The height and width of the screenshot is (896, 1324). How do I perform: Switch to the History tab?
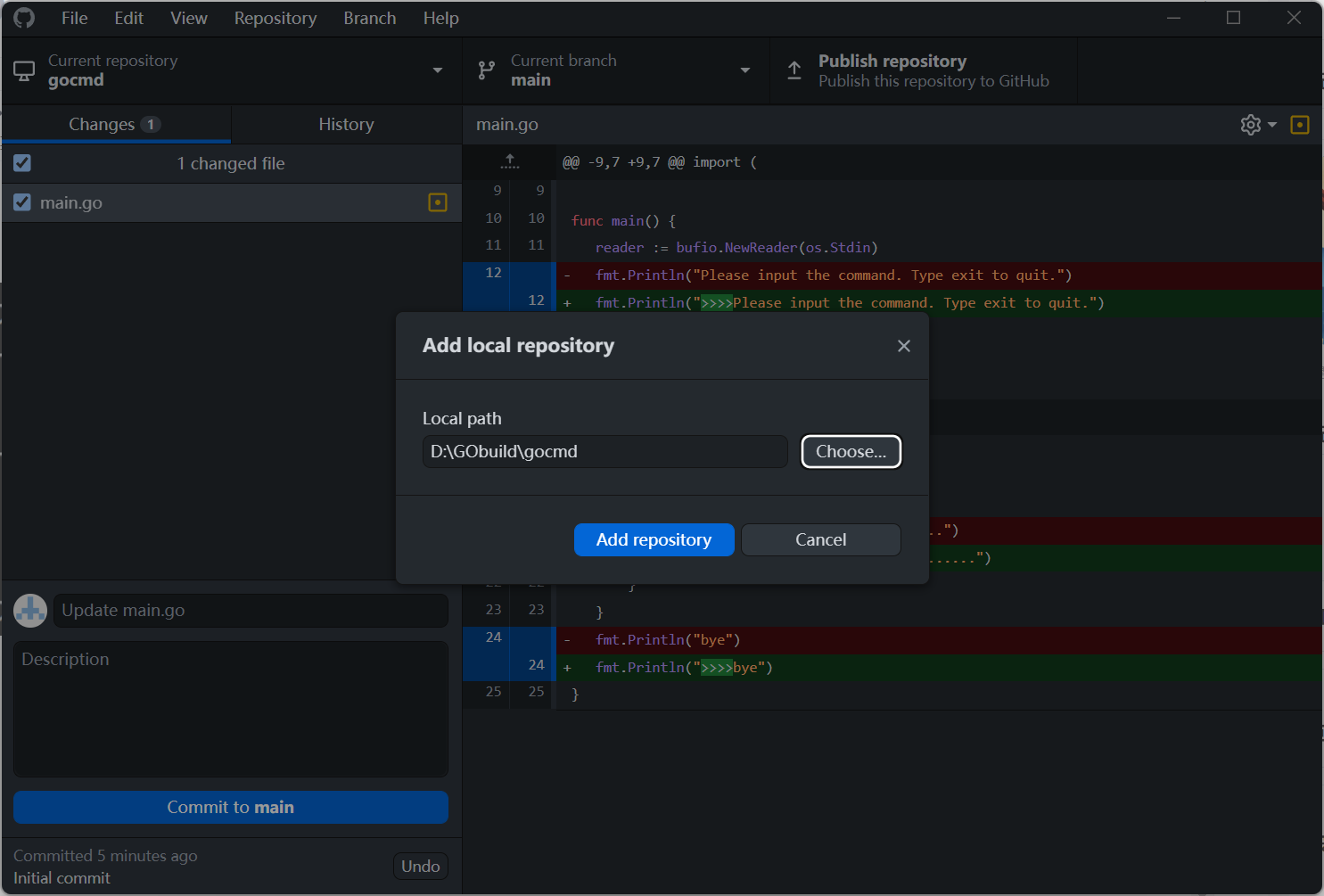click(x=346, y=124)
